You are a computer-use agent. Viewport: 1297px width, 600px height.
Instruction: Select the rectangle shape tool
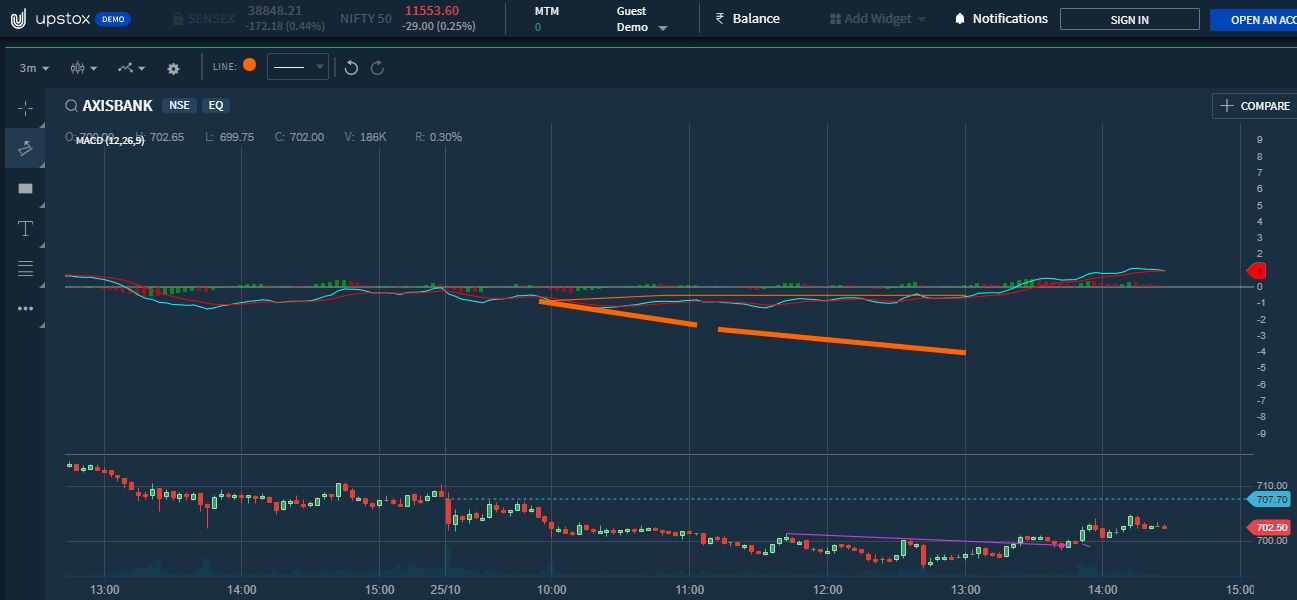pyautogui.click(x=25, y=188)
